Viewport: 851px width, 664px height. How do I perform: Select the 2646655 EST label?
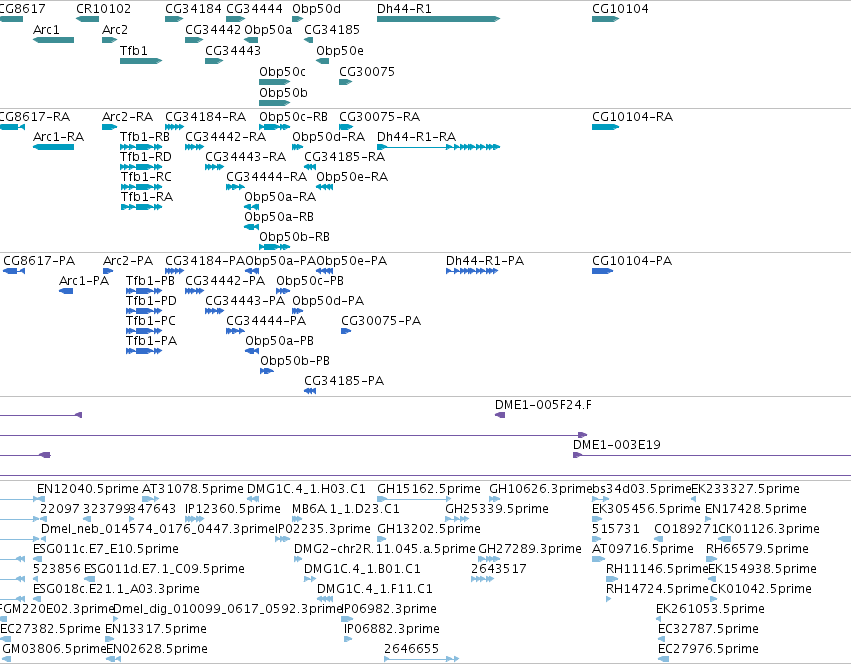pyautogui.click(x=411, y=649)
